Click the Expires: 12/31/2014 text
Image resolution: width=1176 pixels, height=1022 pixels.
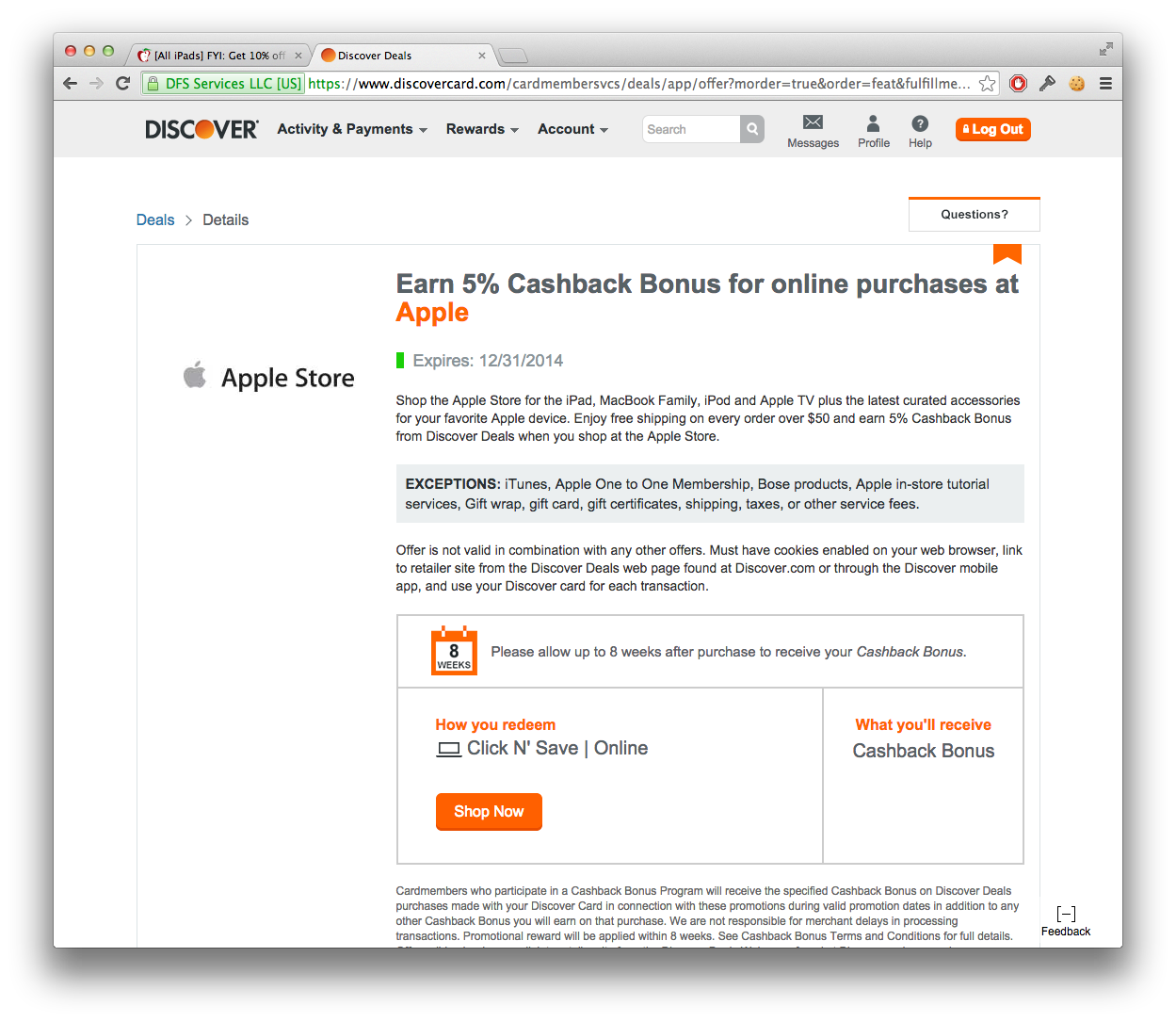[x=488, y=361]
